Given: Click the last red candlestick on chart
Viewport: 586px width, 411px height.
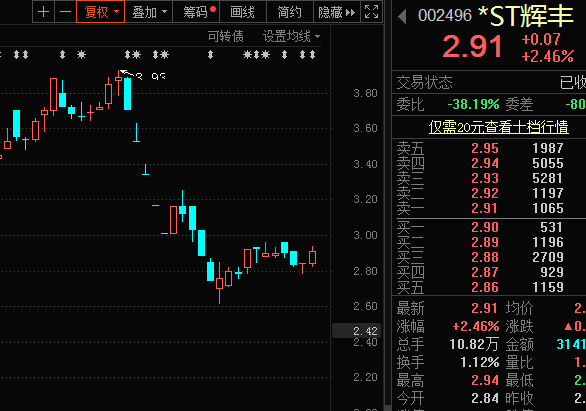Looking at the screenshot, I should pos(312,257).
